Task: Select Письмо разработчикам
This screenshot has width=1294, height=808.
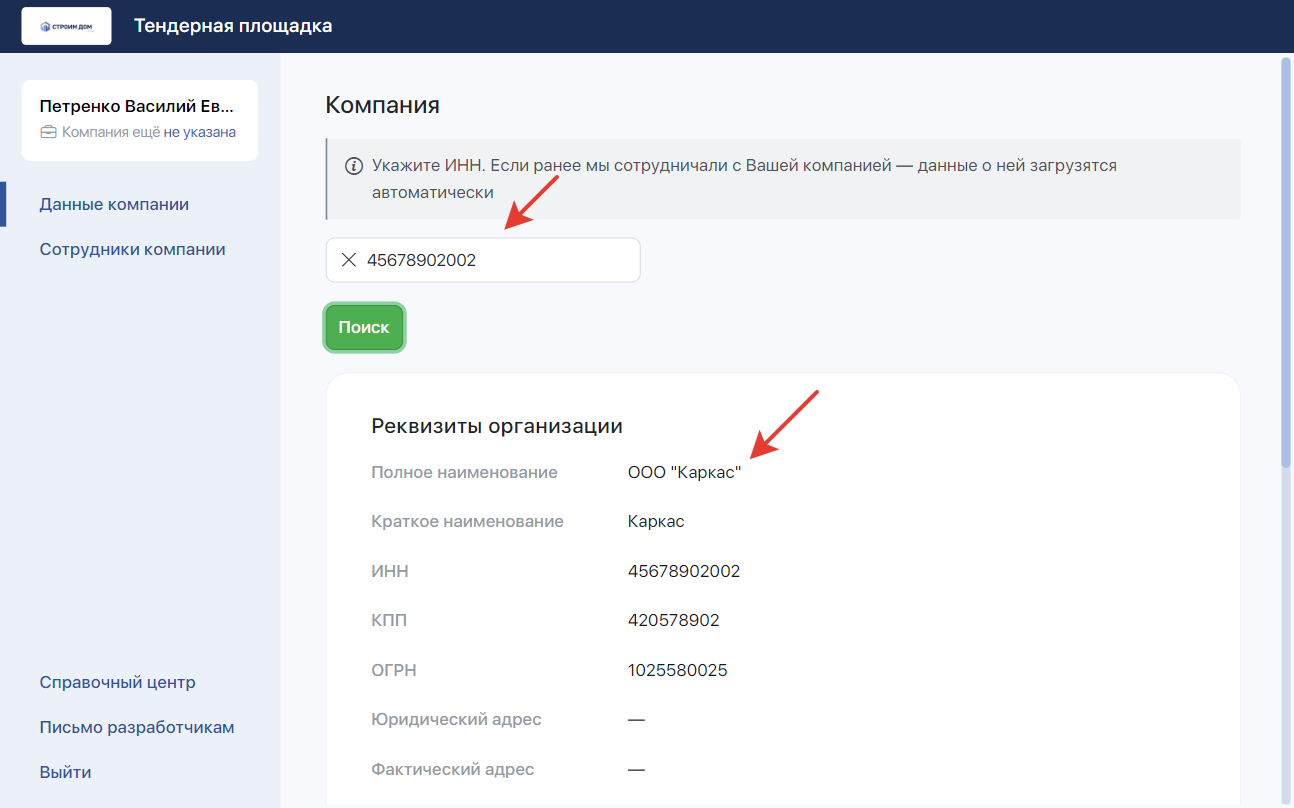Action: [x=137, y=727]
